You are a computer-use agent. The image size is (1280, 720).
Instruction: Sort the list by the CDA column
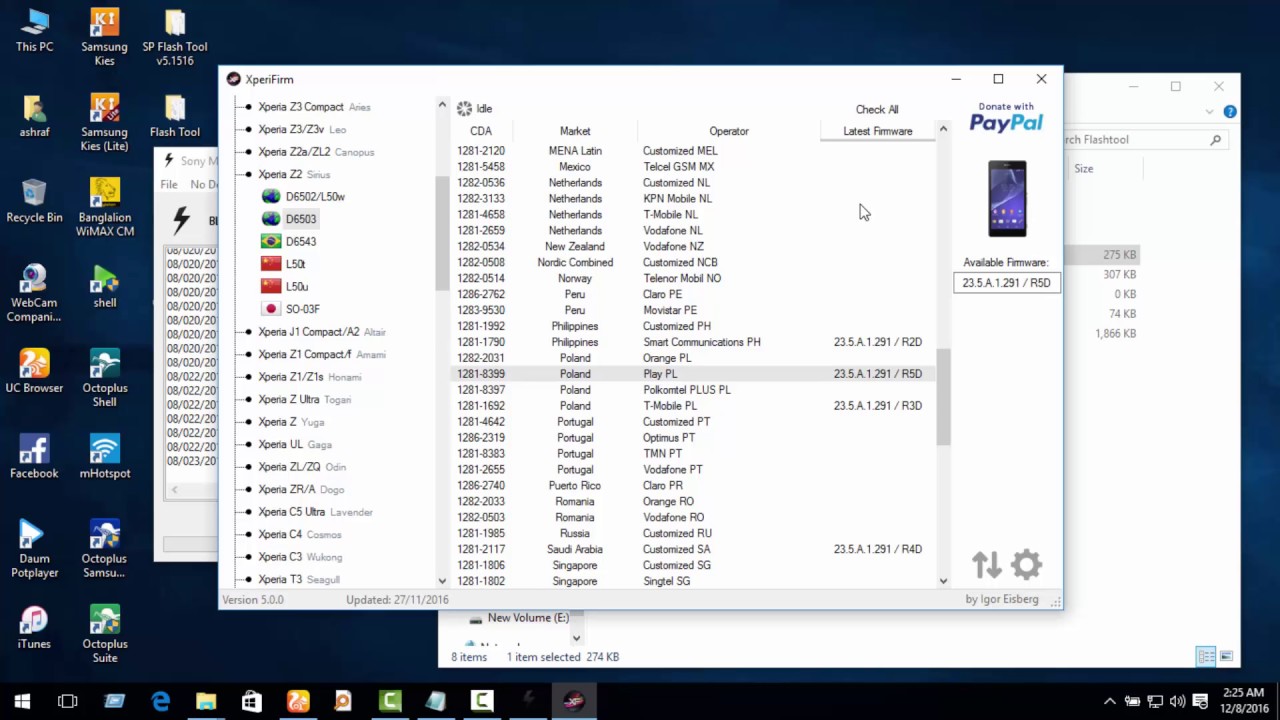(481, 131)
